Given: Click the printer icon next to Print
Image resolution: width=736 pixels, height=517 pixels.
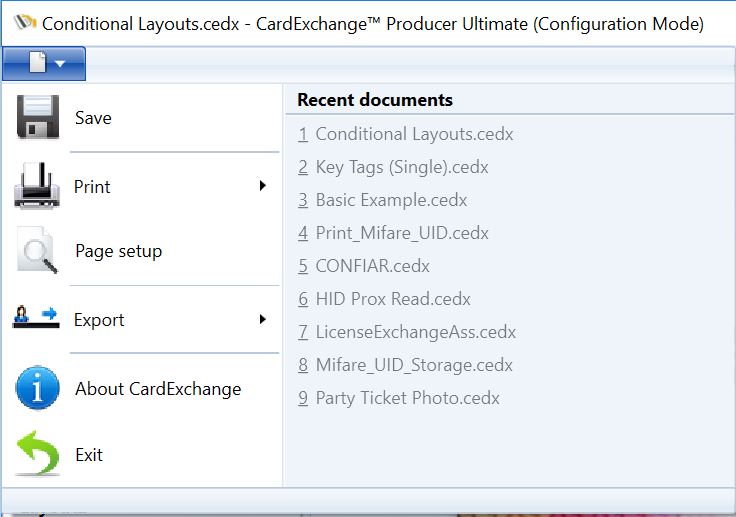Looking at the screenshot, I should click(x=37, y=185).
